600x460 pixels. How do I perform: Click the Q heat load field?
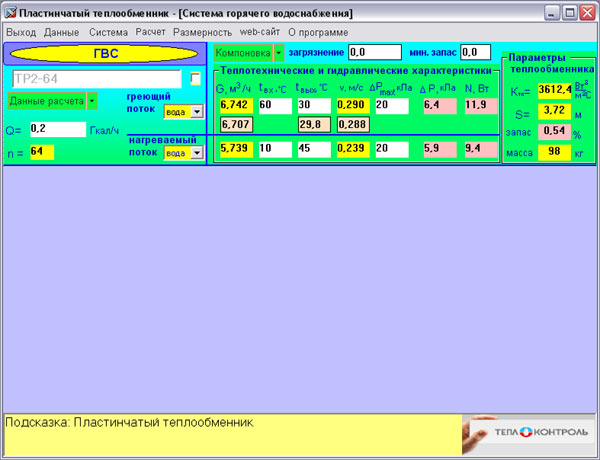click(x=57, y=129)
